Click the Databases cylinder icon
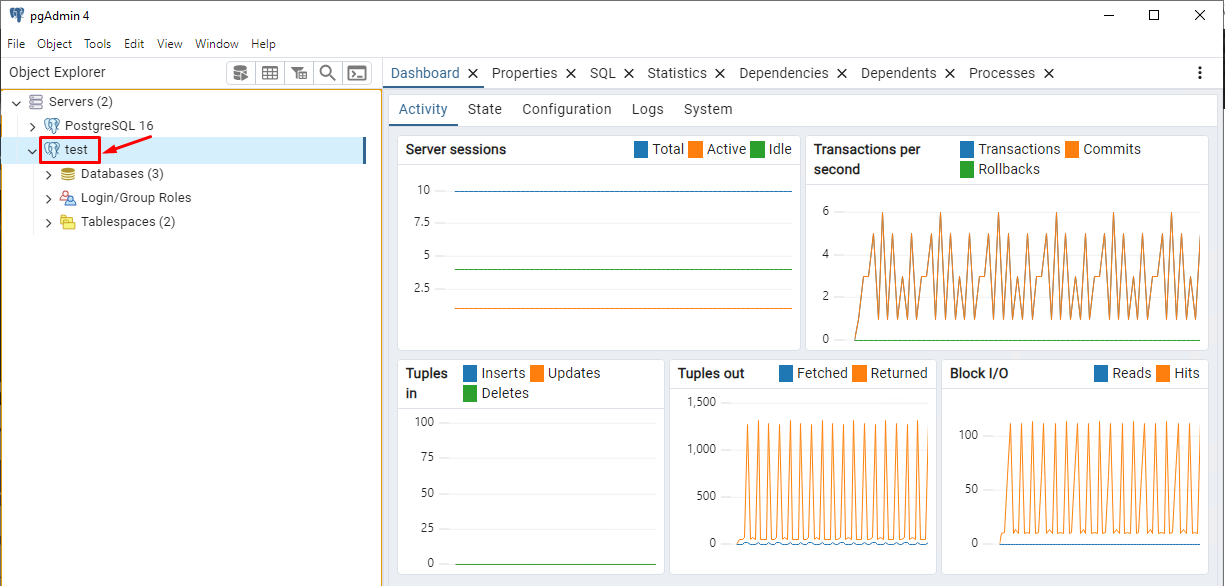The width and height of the screenshot is (1225, 586). coord(68,174)
